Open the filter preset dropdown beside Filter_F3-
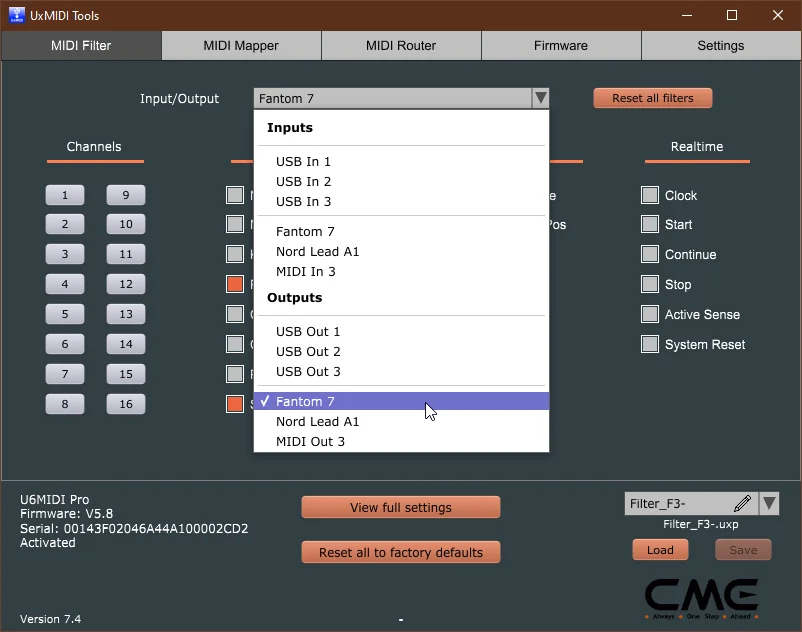Viewport: 802px width, 632px height. 770,503
